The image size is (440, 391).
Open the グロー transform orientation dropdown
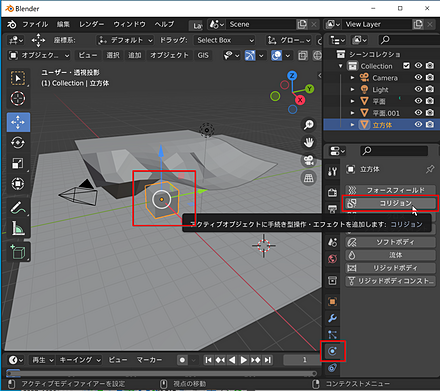coord(289,40)
